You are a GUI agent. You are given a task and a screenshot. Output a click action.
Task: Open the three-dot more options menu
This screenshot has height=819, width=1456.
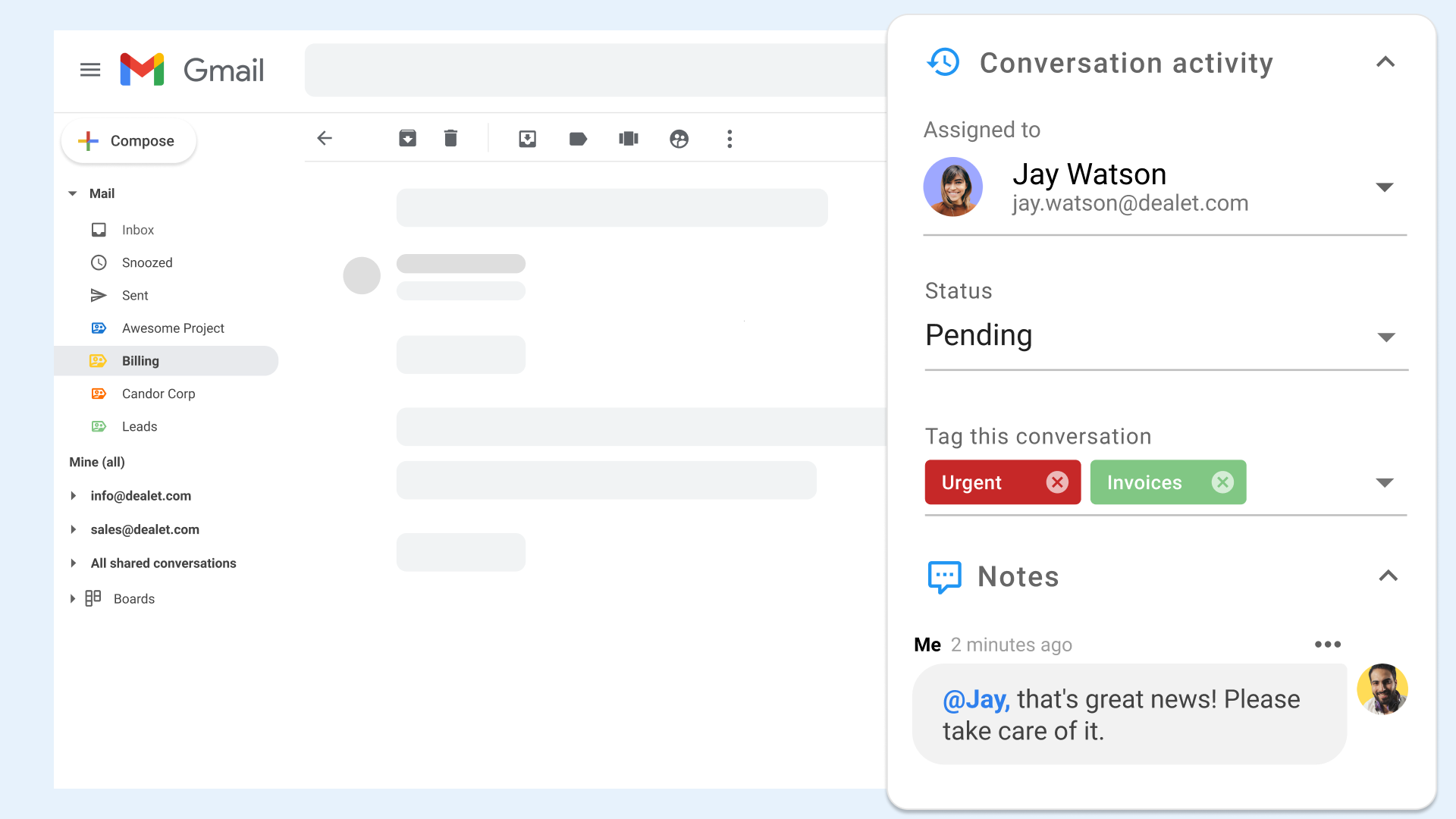(x=730, y=139)
